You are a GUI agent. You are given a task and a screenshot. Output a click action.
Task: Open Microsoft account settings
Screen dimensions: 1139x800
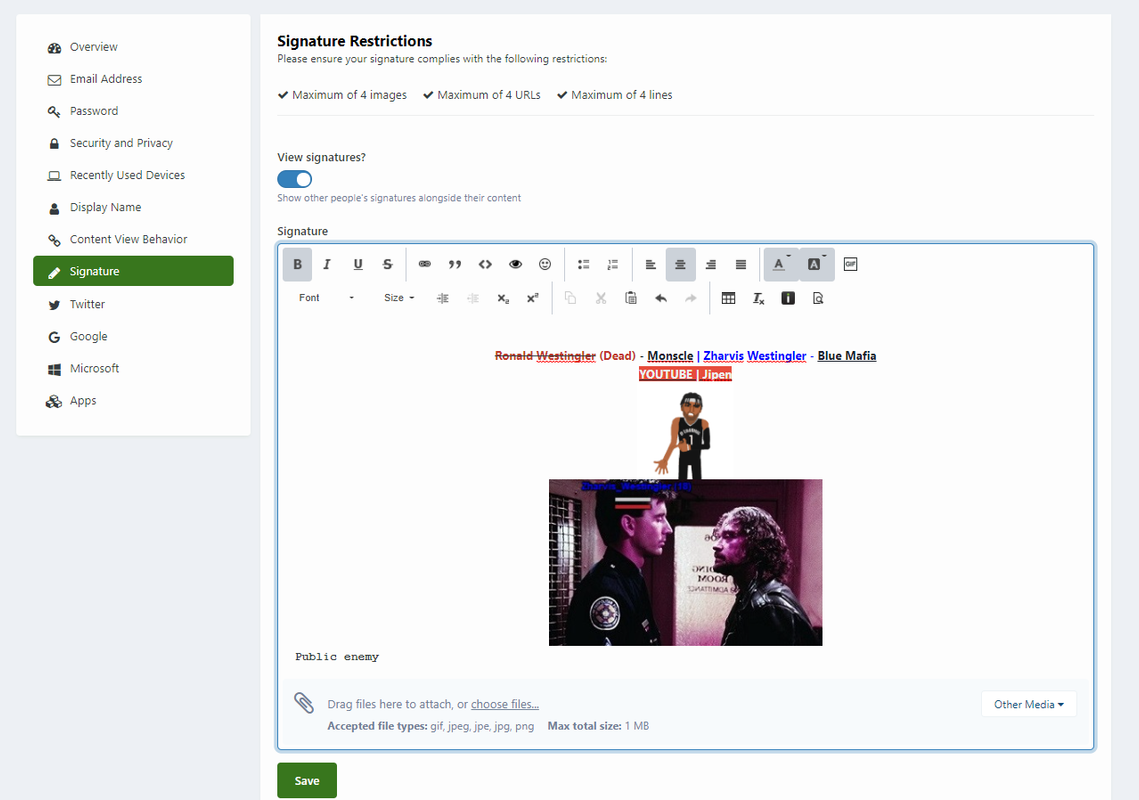click(x=133, y=368)
